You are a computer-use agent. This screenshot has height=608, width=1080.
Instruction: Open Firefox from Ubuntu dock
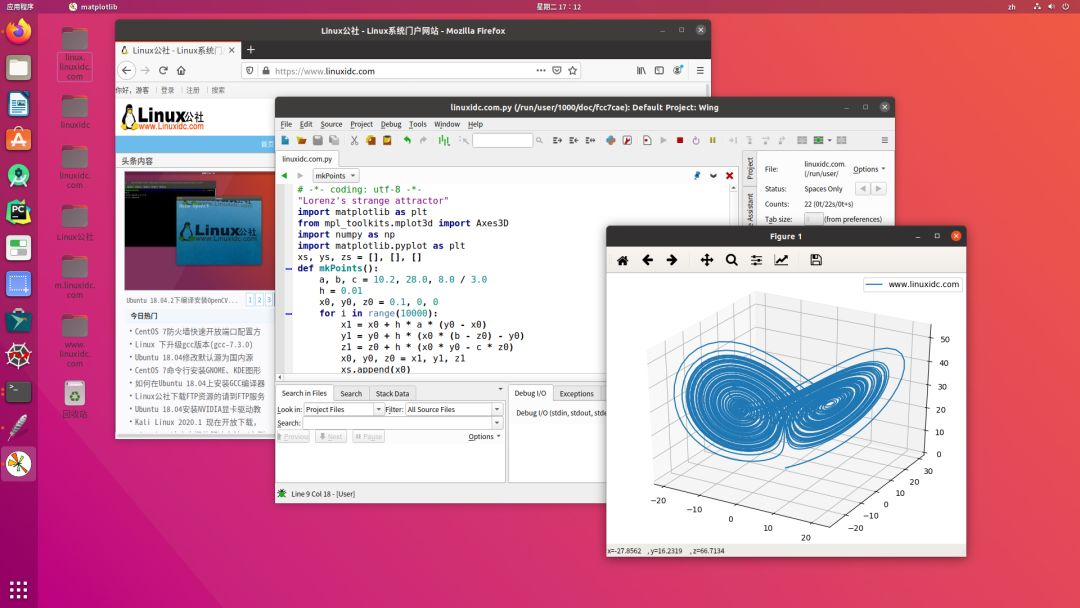pyautogui.click(x=19, y=32)
